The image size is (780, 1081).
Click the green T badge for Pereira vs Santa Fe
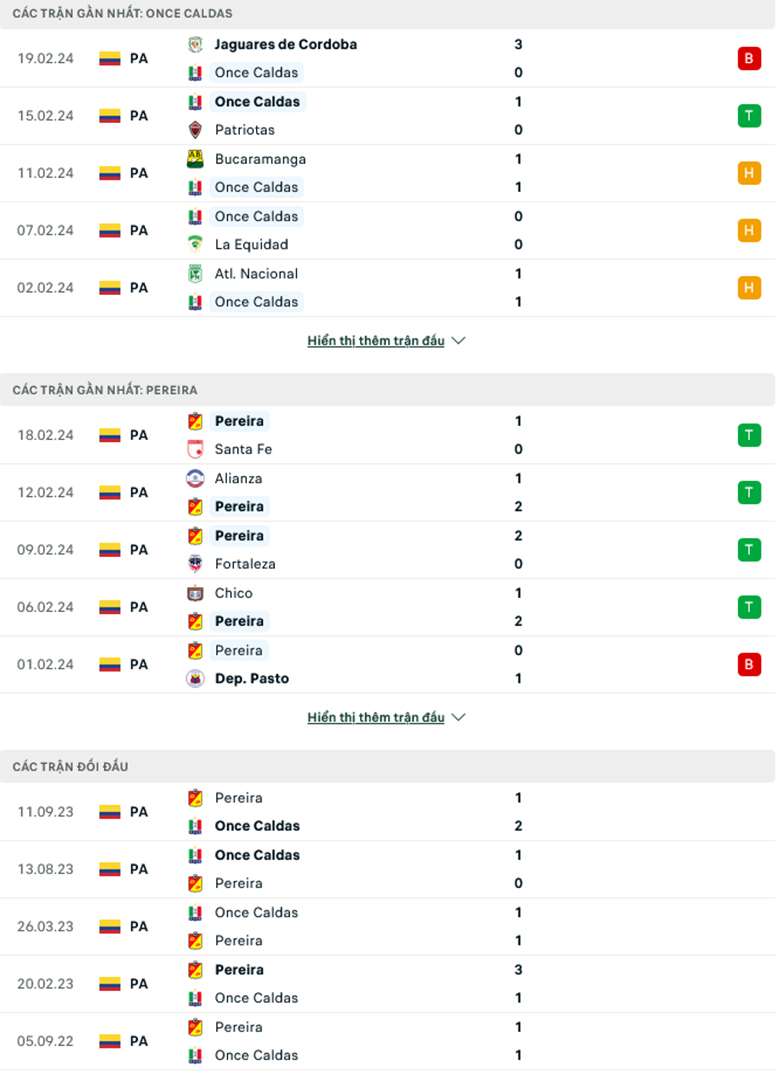point(750,435)
